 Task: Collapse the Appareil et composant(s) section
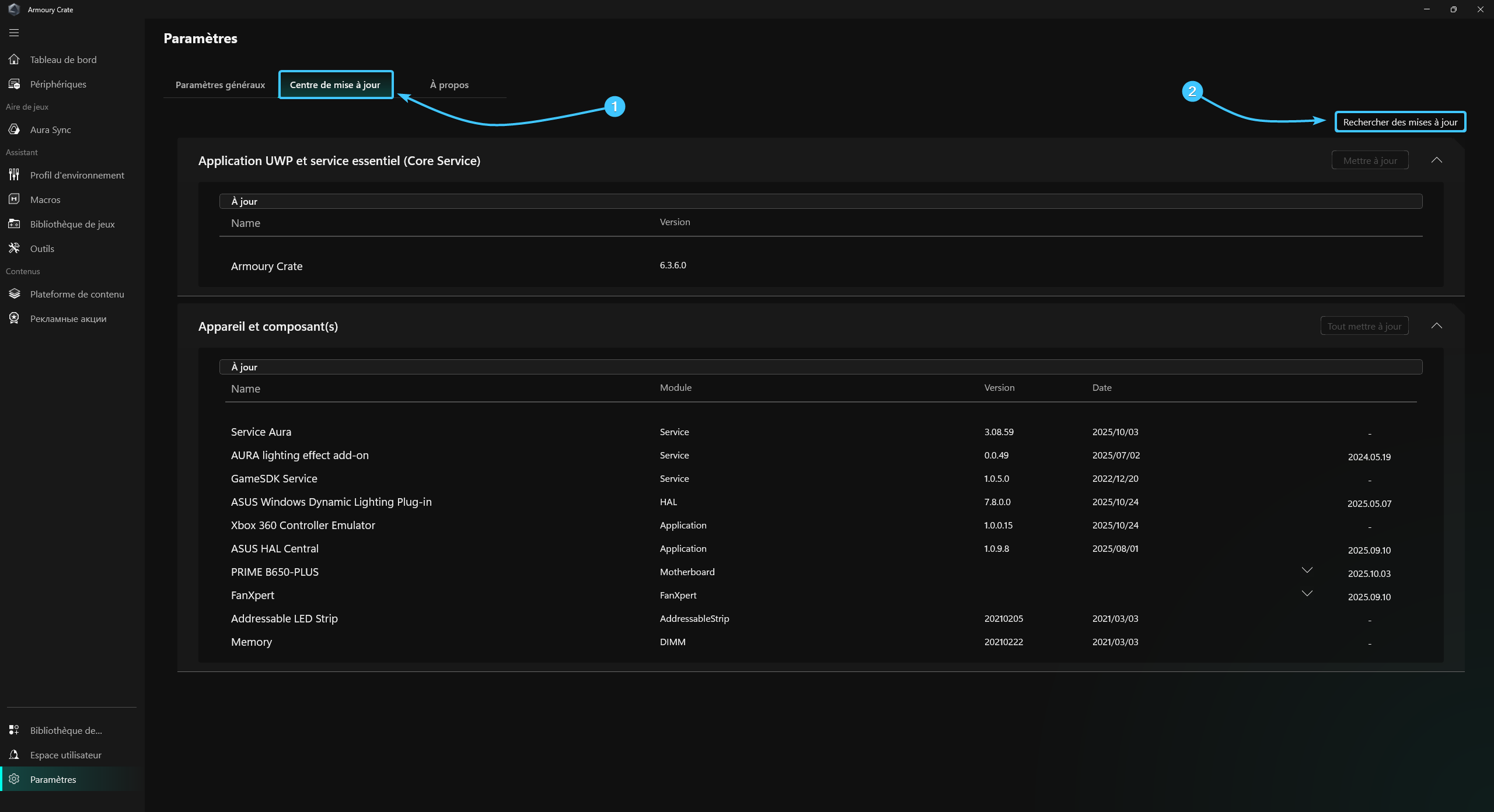click(1437, 326)
